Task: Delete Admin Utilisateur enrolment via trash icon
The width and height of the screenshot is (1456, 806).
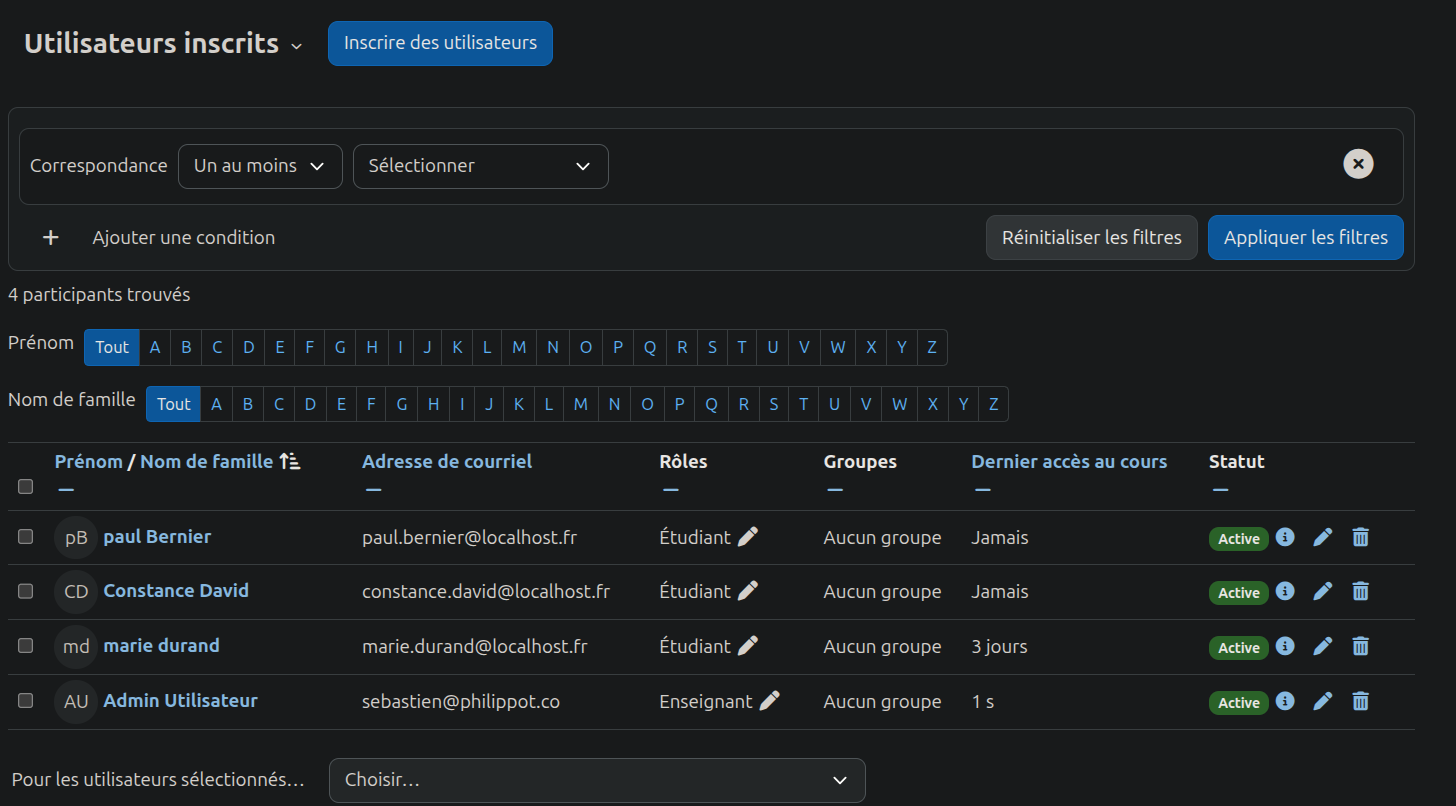Action: pos(1360,701)
